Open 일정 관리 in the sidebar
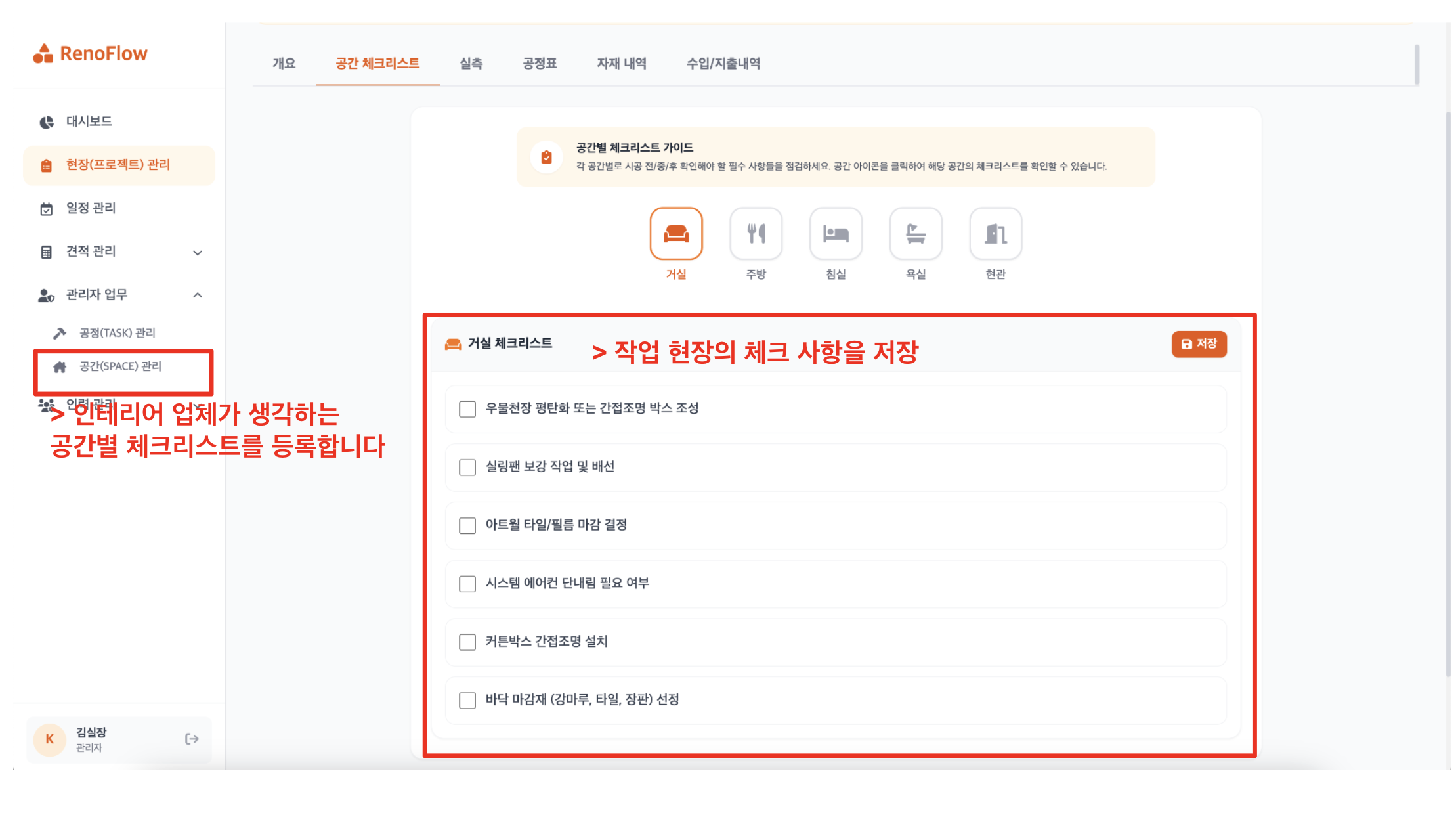 click(91, 208)
